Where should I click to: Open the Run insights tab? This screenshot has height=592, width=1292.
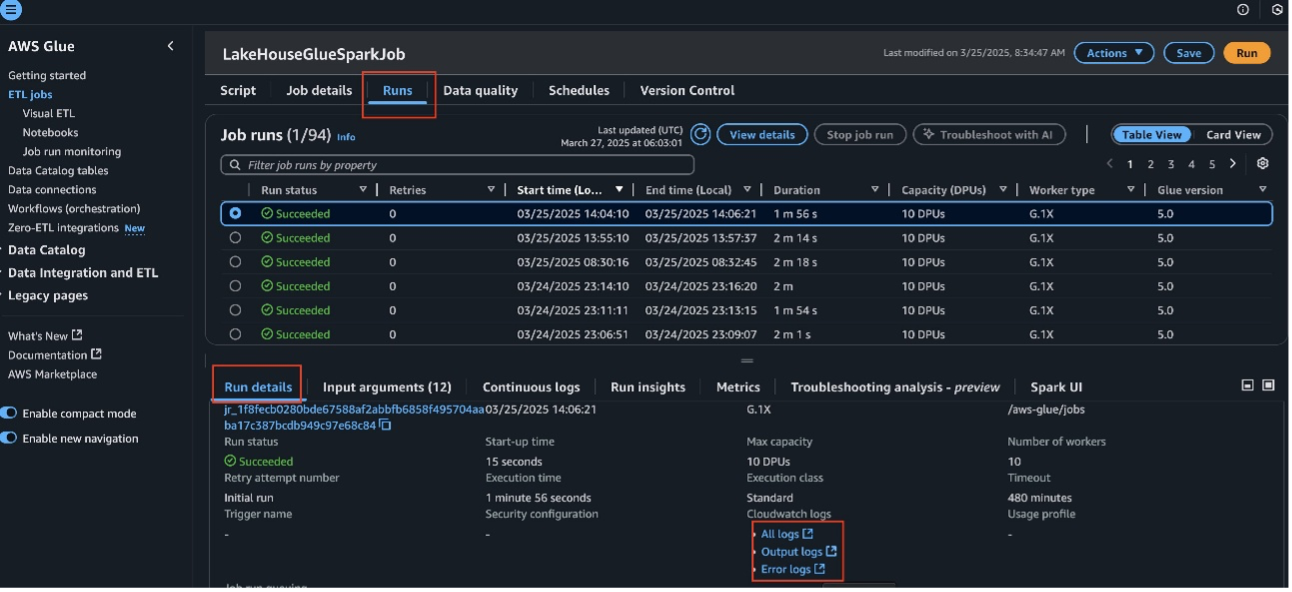pos(648,387)
